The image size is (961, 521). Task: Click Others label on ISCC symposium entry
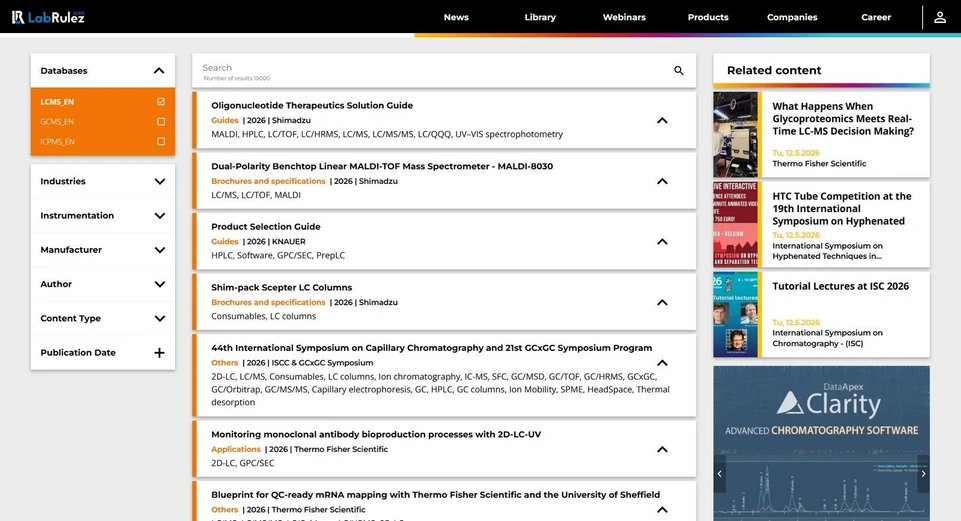tap(224, 363)
